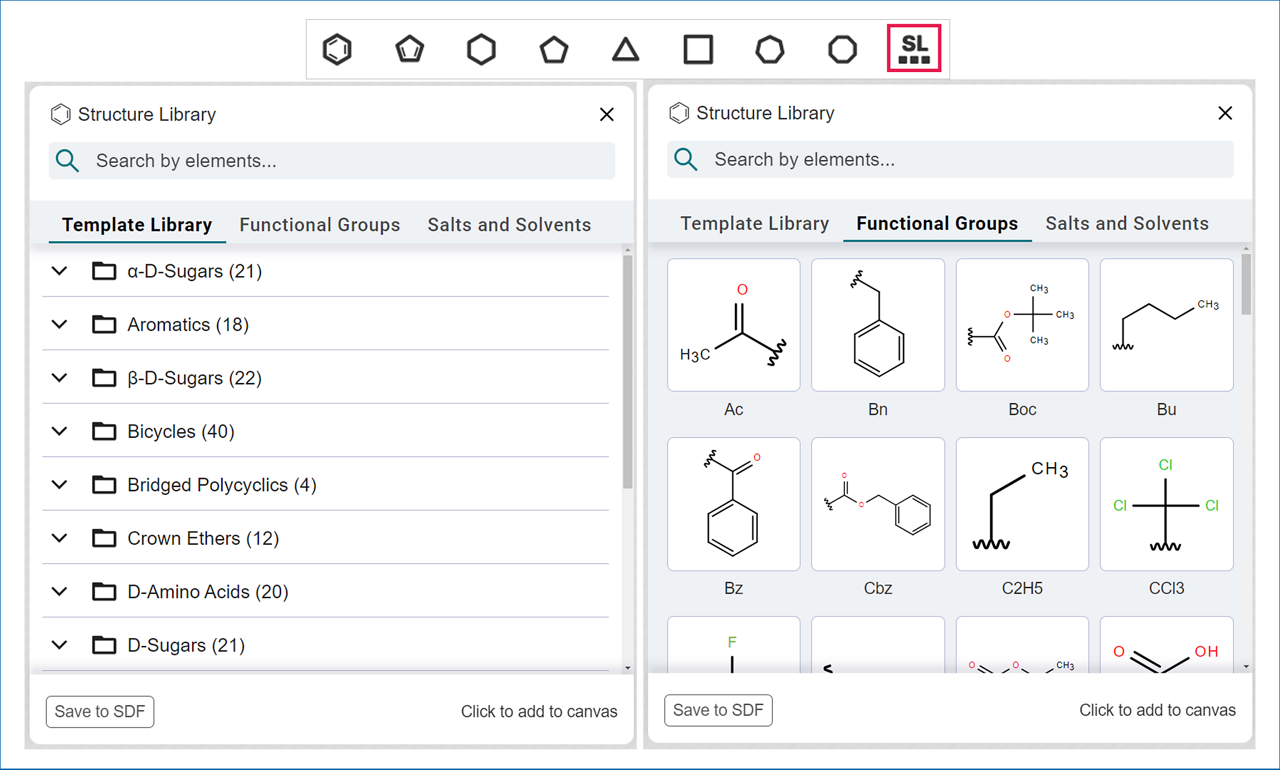Switch to Salts and Solvents tab in right panel
This screenshot has height=770, width=1280.
[1127, 224]
